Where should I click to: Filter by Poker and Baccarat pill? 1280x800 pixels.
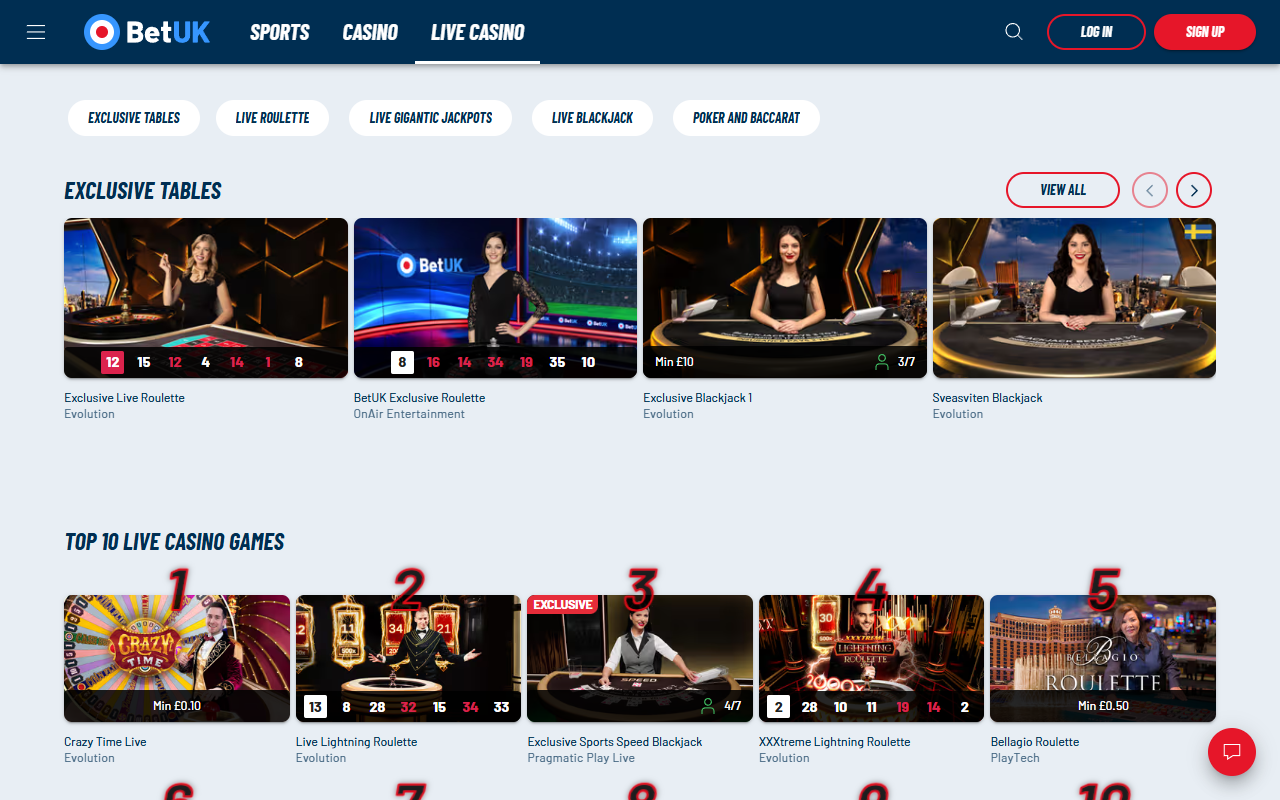[747, 118]
